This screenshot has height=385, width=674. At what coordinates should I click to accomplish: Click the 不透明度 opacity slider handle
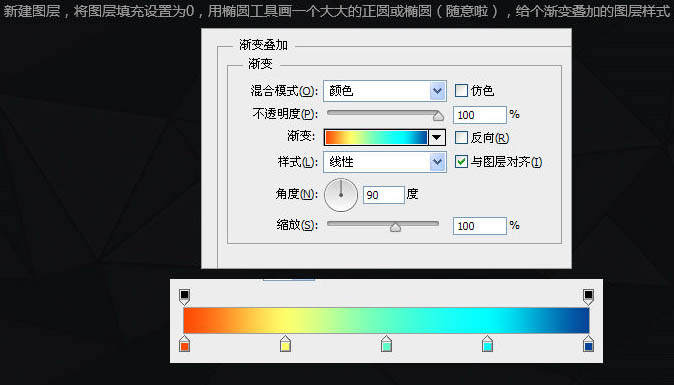pyautogui.click(x=438, y=116)
